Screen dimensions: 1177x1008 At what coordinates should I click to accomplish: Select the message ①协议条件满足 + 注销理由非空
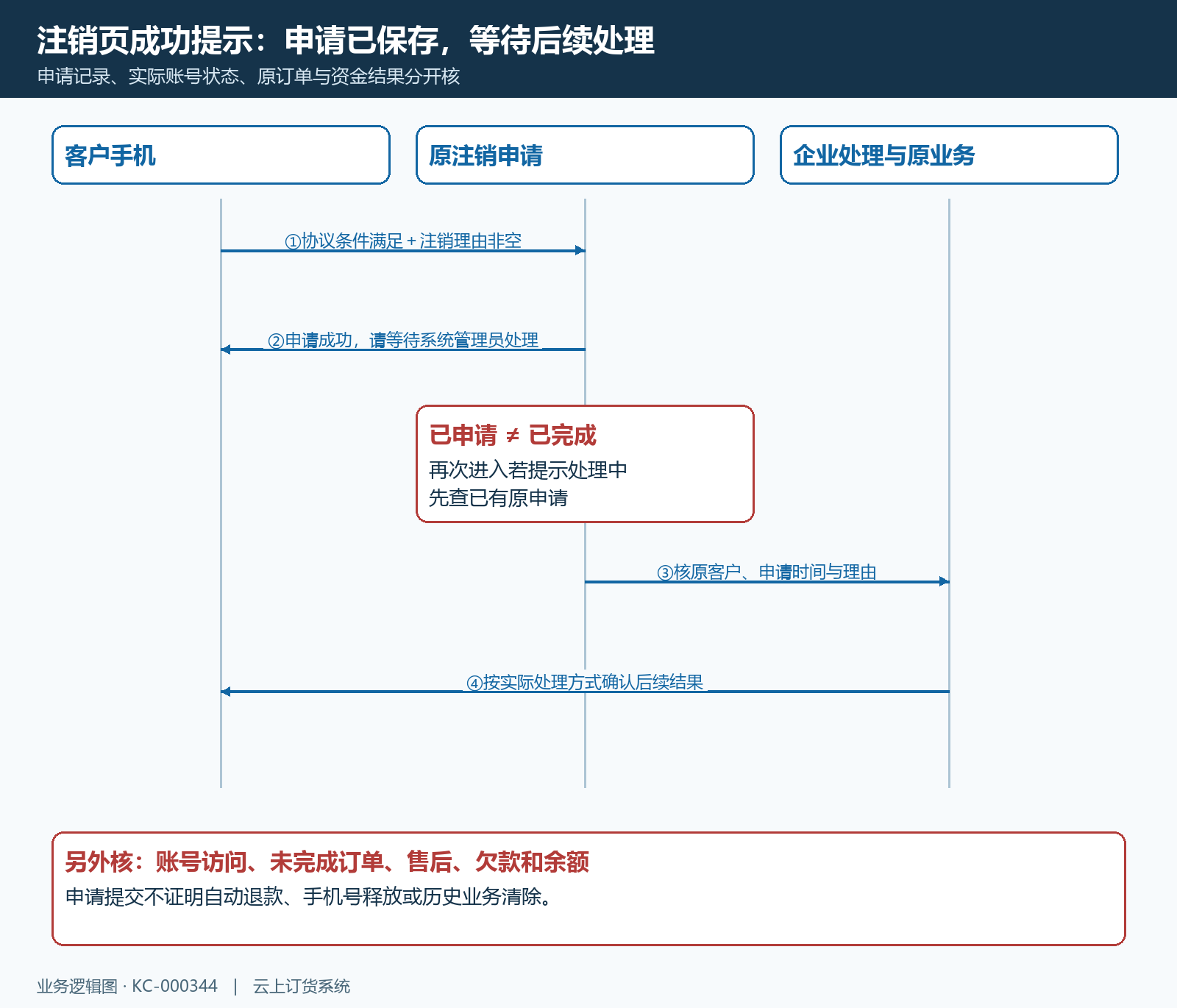(x=403, y=241)
